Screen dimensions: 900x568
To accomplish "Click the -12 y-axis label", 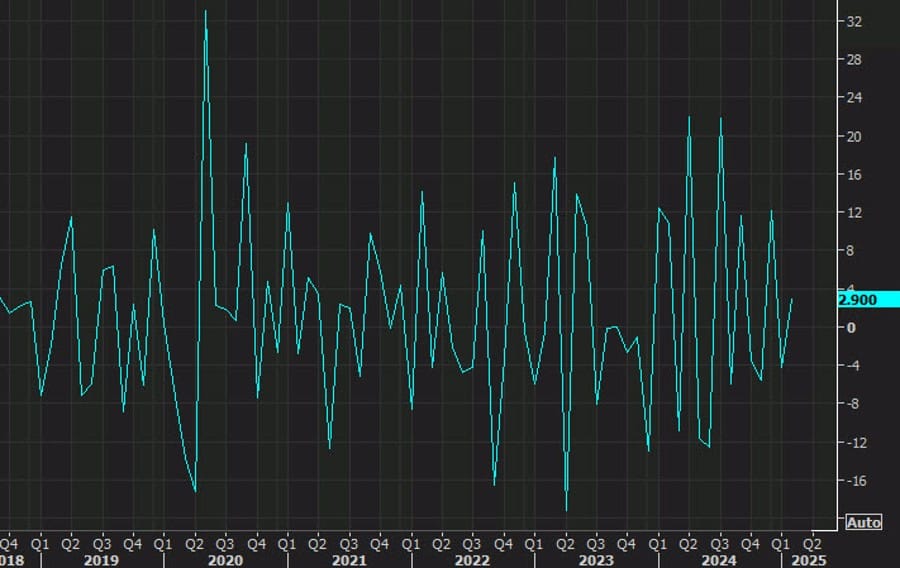I will [x=856, y=443].
